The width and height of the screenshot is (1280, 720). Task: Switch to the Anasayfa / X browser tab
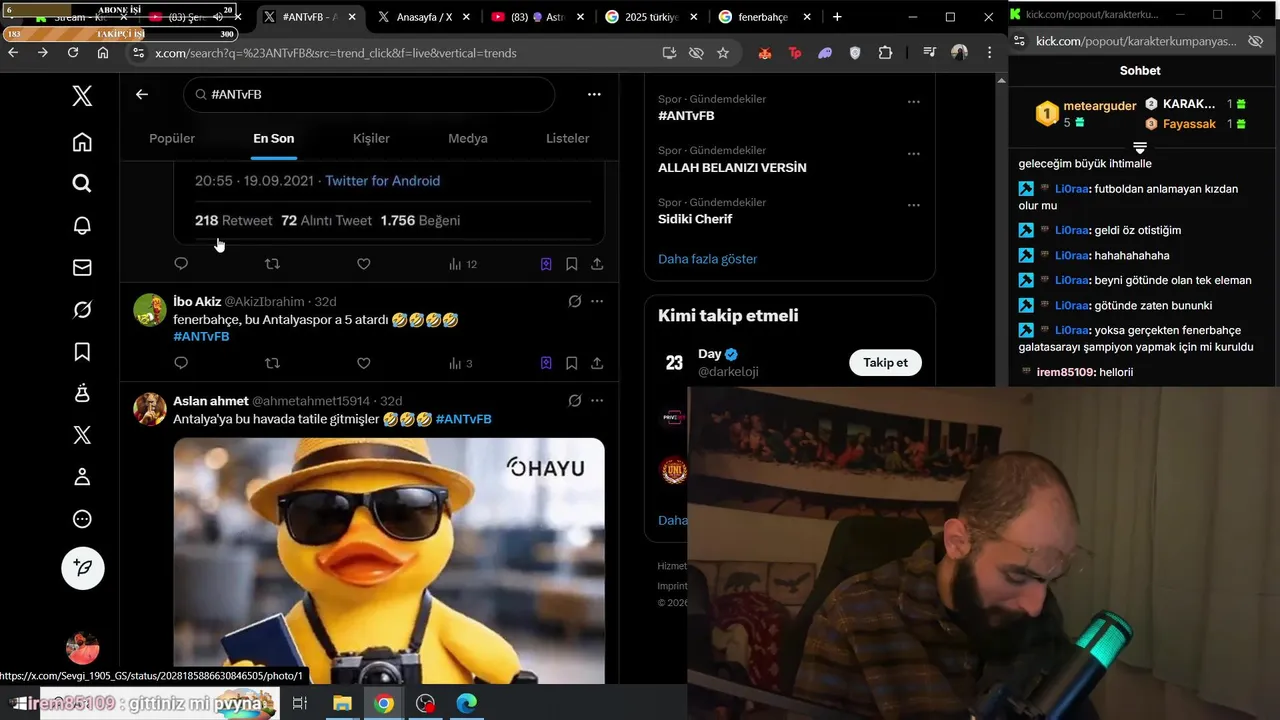click(x=424, y=17)
